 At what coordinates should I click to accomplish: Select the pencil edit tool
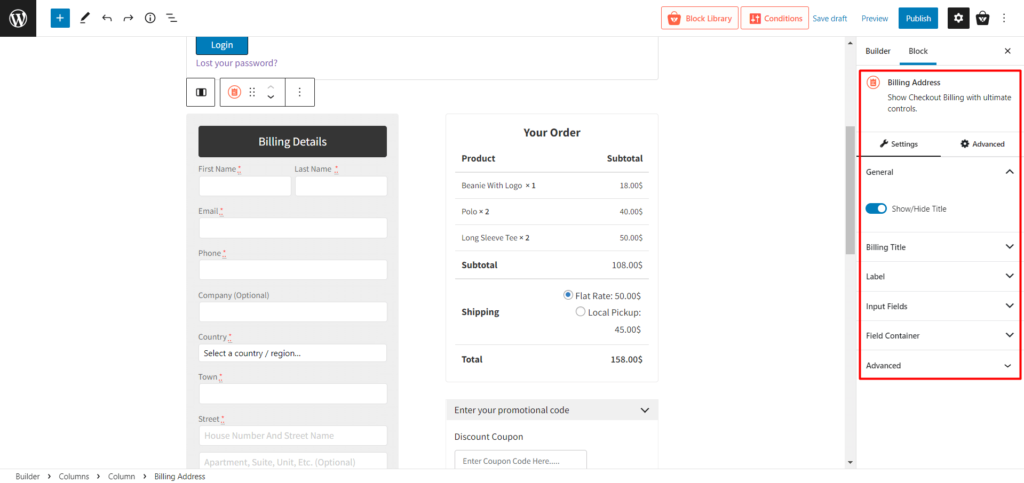click(85, 18)
